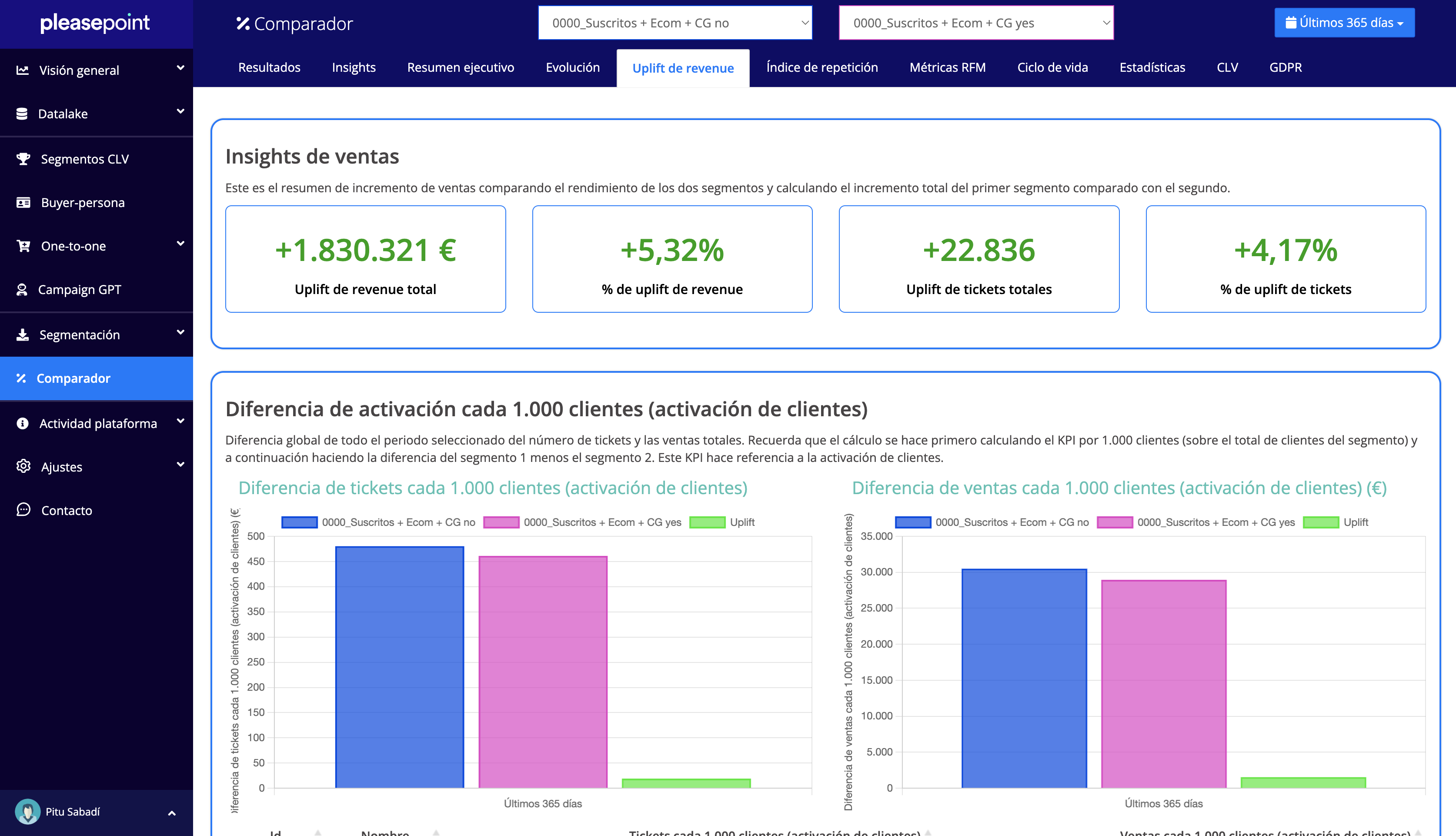Open the first segment dropdown CG no
Viewport: 1456px width, 836px height.
pyautogui.click(x=675, y=23)
